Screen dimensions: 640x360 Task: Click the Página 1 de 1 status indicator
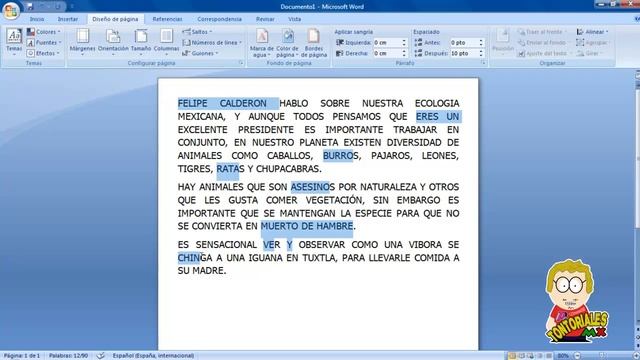click(22, 356)
